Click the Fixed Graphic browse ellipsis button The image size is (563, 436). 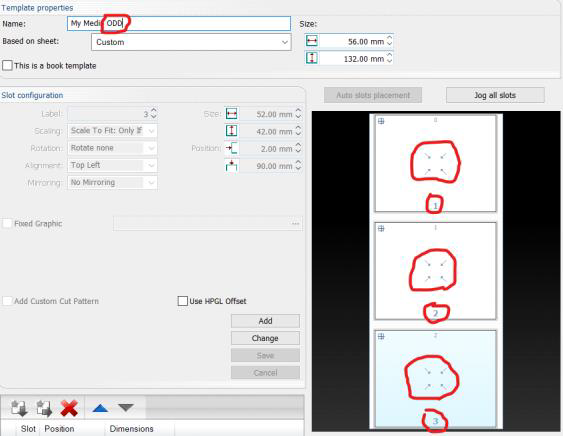click(296, 223)
